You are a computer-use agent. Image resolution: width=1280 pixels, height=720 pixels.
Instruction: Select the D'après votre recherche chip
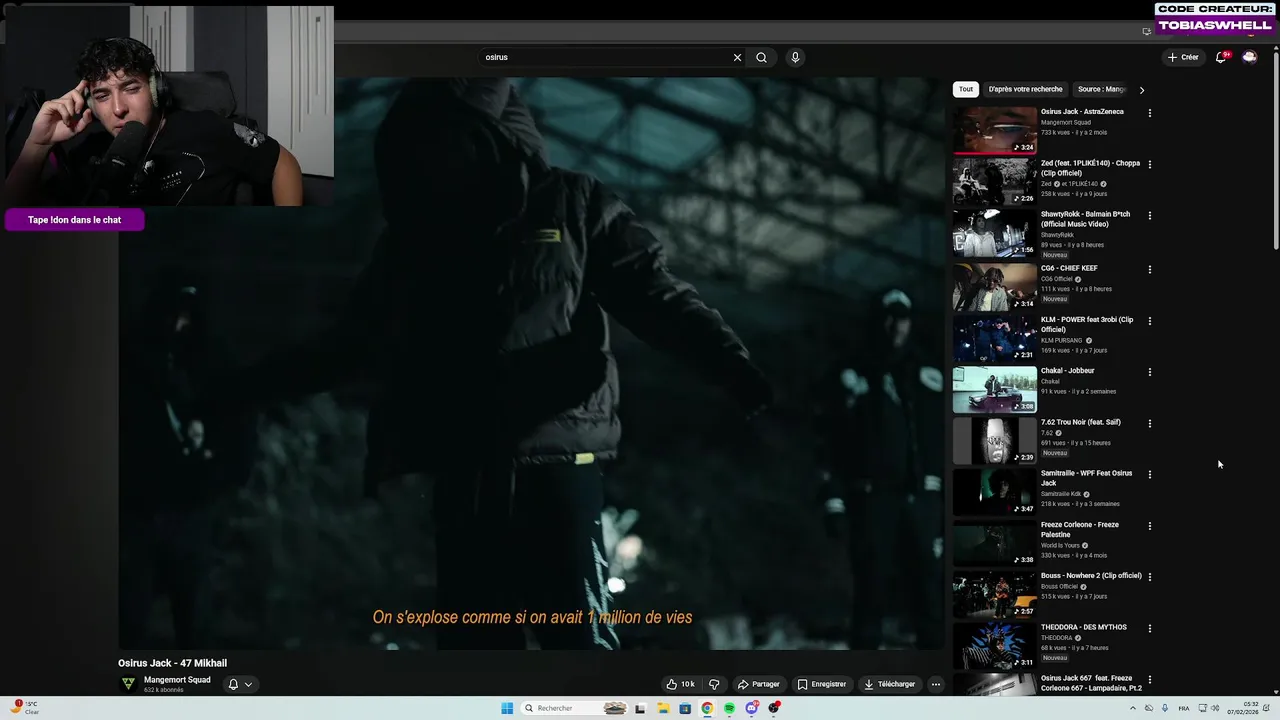1025,89
